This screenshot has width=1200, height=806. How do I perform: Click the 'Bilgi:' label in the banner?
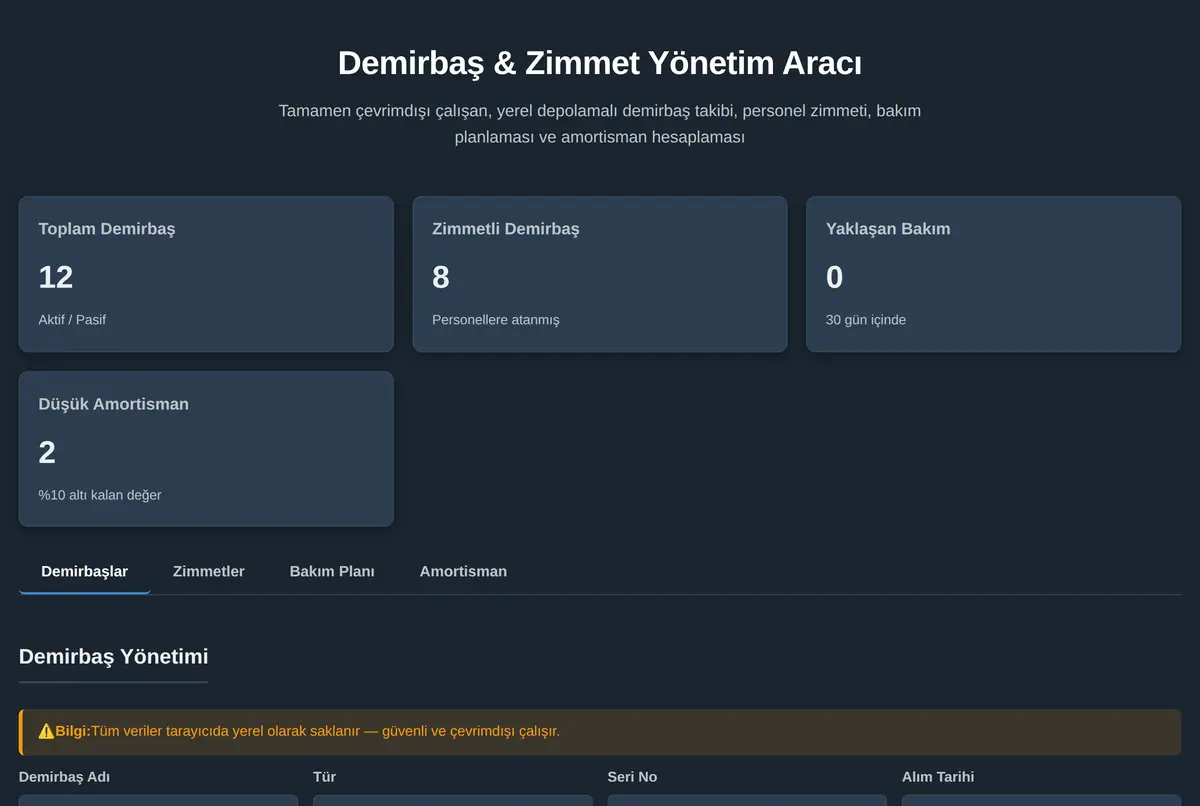tap(73, 731)
